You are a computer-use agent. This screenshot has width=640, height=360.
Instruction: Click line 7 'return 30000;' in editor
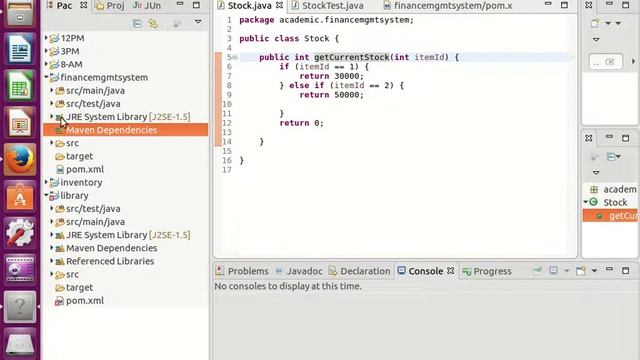point(331,76)
